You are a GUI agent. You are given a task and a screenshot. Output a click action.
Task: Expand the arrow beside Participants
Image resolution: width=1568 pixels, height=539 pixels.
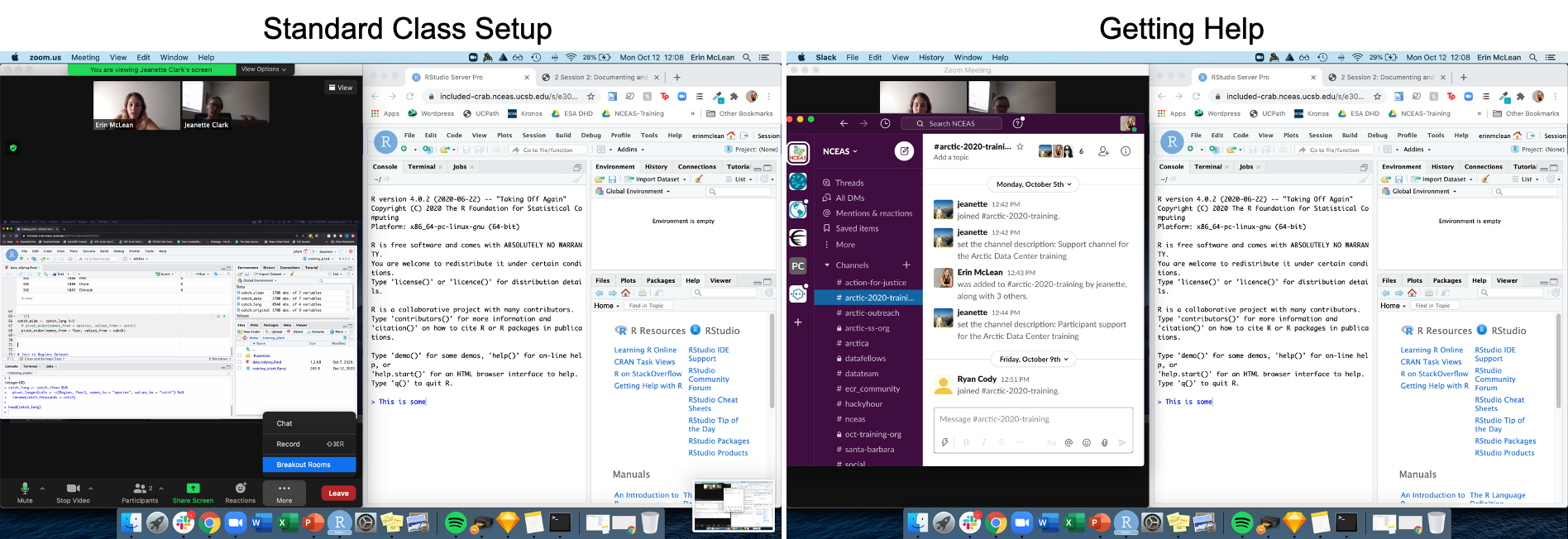click(161, 489)
